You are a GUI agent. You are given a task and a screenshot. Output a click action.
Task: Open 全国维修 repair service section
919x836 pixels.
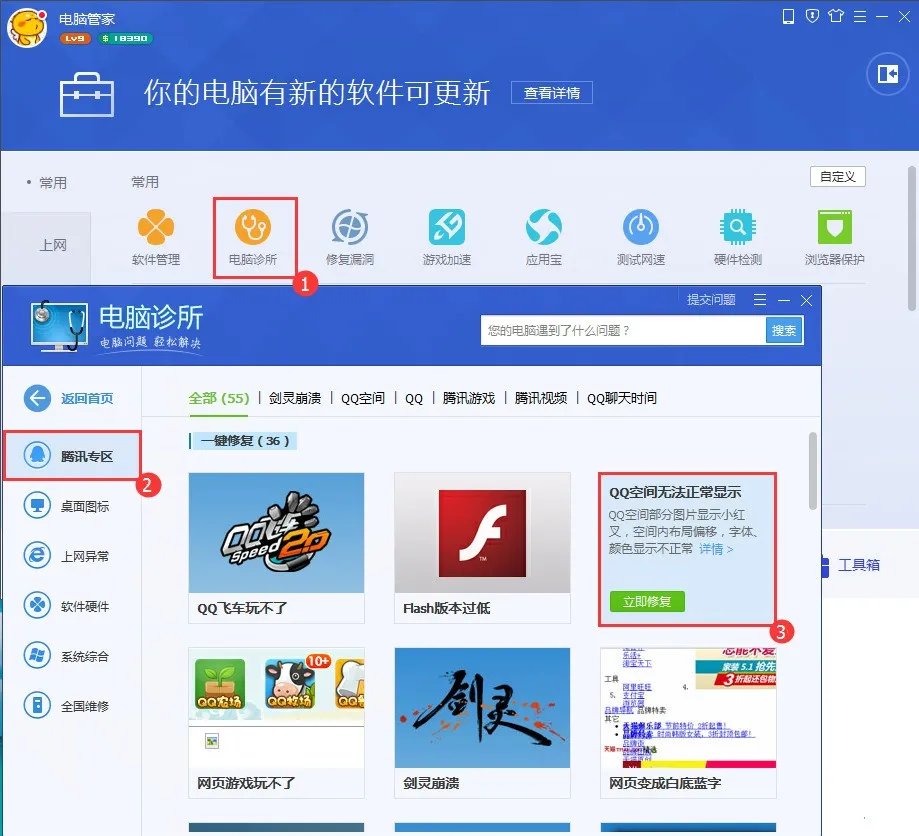[x=73, y=706]
